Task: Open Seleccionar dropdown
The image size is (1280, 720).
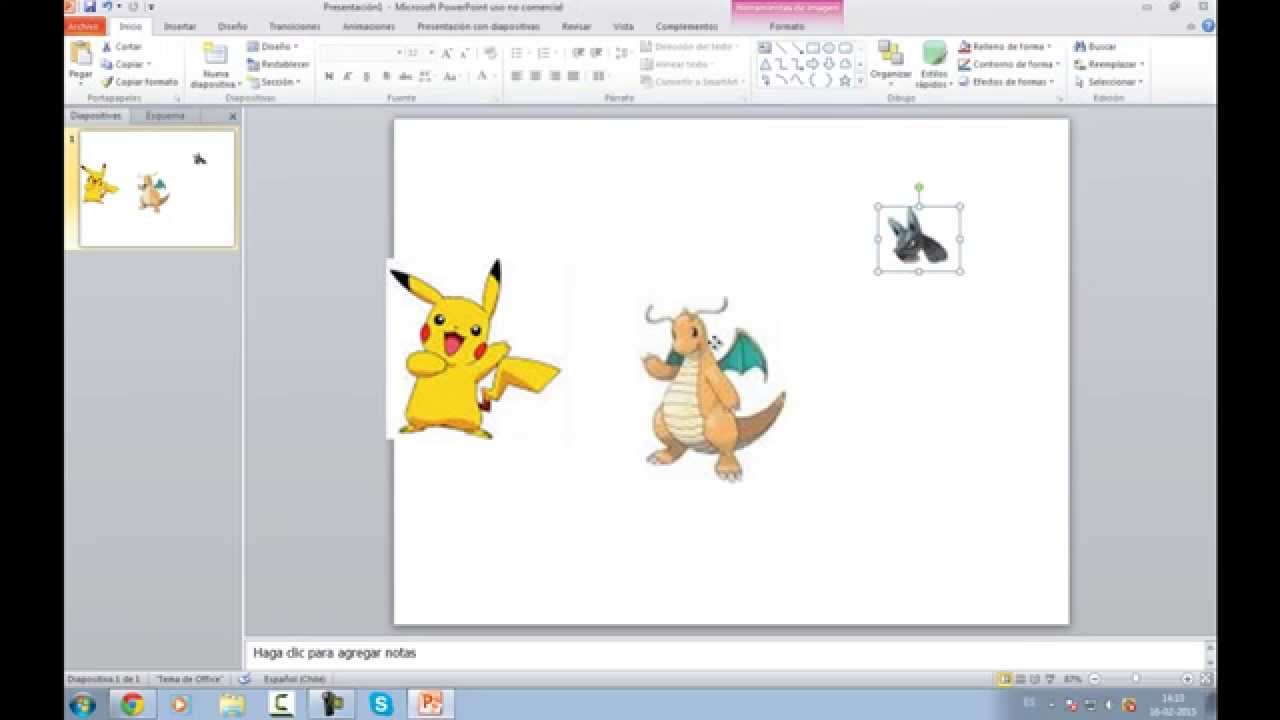Action: 1109,82
